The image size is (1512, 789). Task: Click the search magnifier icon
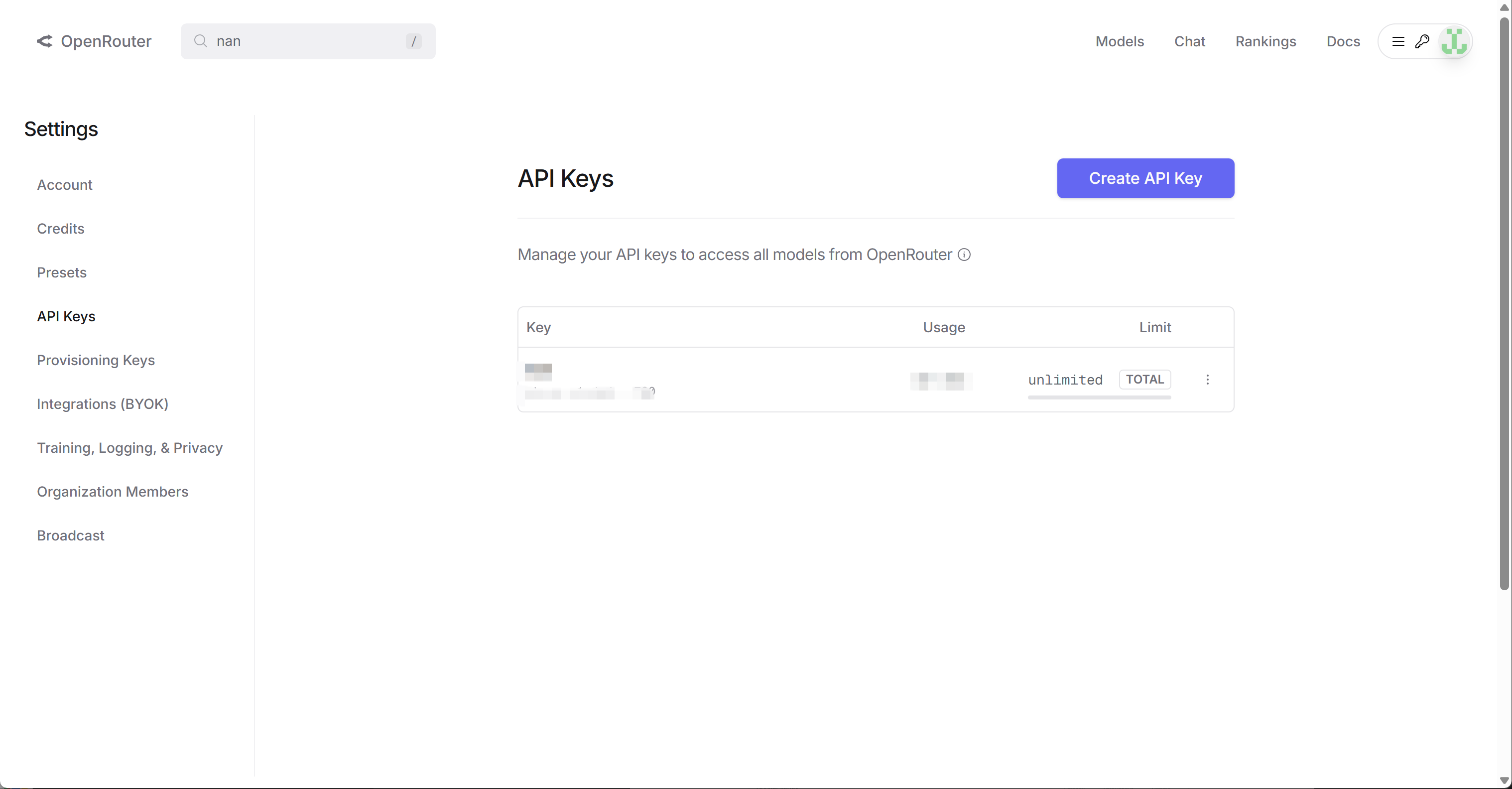click(x=200, y=41)
